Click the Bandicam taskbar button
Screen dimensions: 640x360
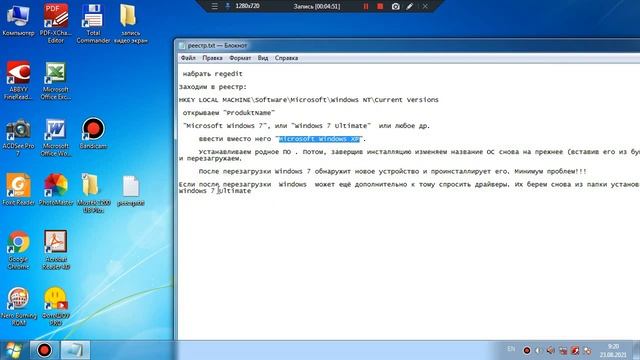click(x=44, y=350)
